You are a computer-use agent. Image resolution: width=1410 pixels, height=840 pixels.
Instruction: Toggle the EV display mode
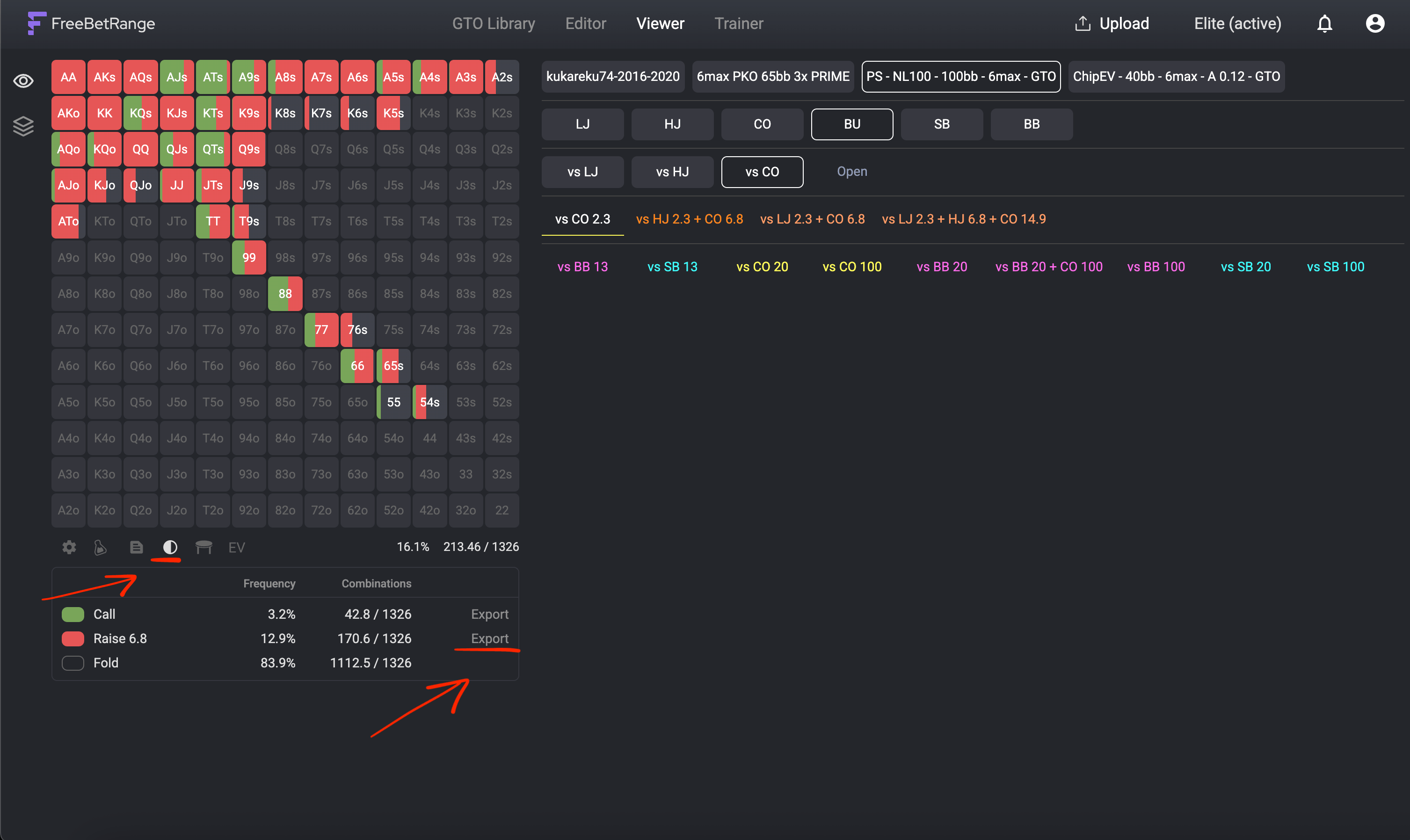coord(236,547)
